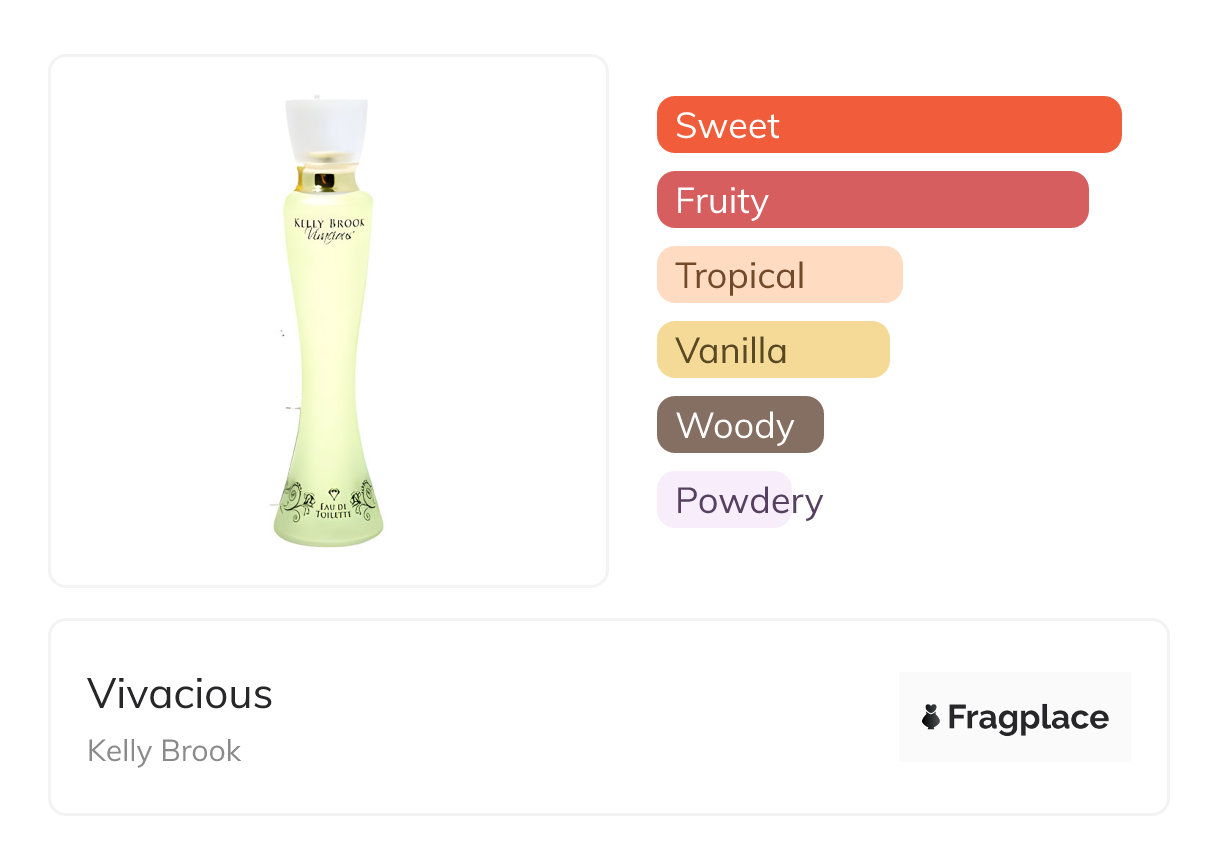Click the Eau de Toilette label on bottle
Image resolution: width=1218 pixels, height=864 pixels.
pos(333,511)
